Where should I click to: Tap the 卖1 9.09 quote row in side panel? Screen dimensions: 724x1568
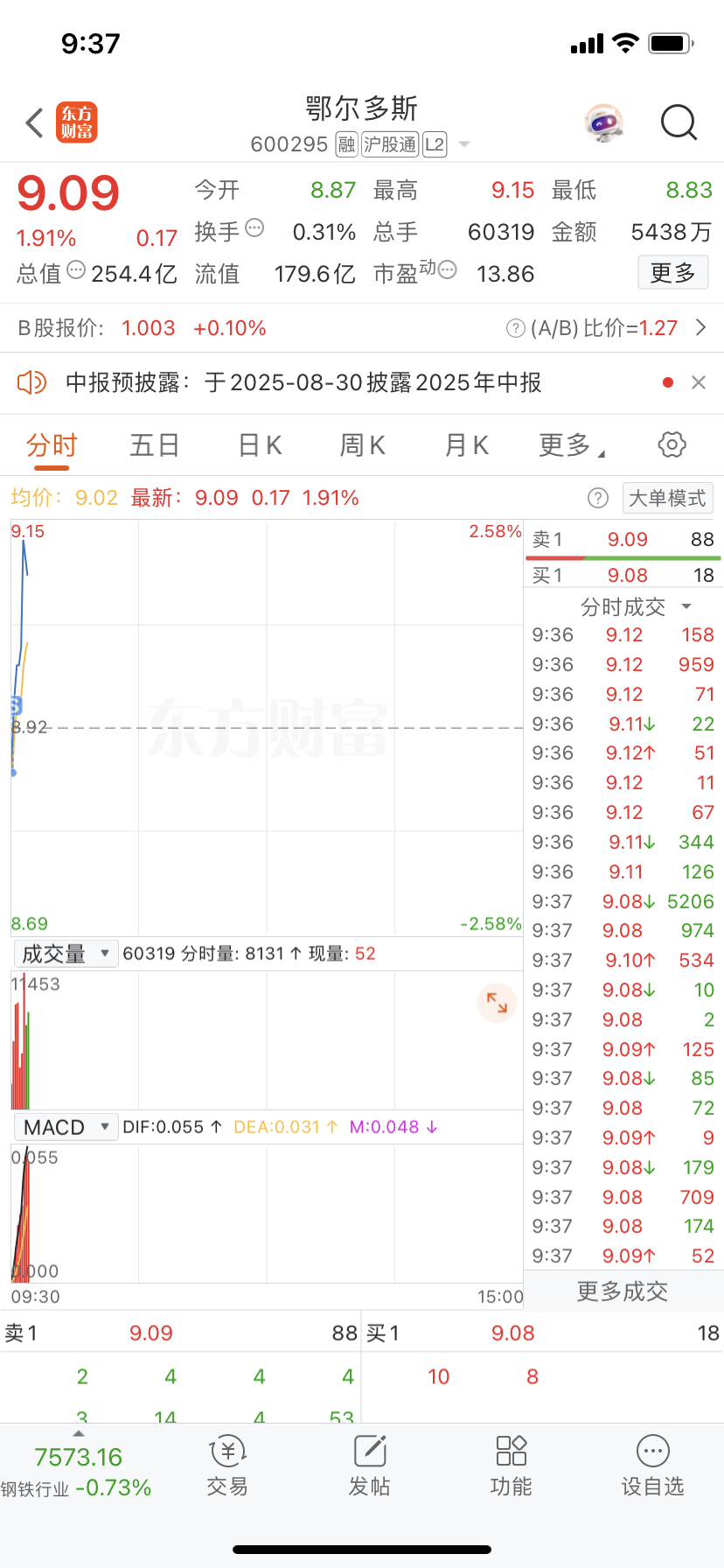tap(623, 539)
